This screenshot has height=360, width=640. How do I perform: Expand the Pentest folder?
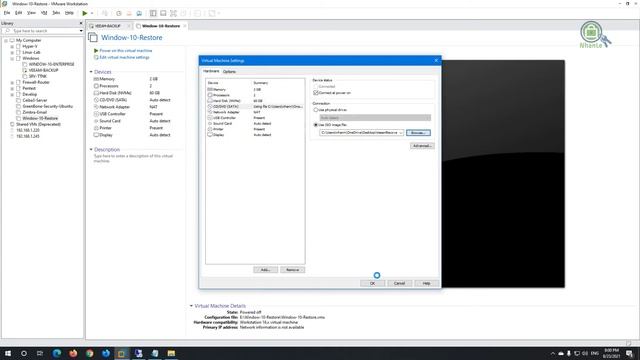click(12, 88)
